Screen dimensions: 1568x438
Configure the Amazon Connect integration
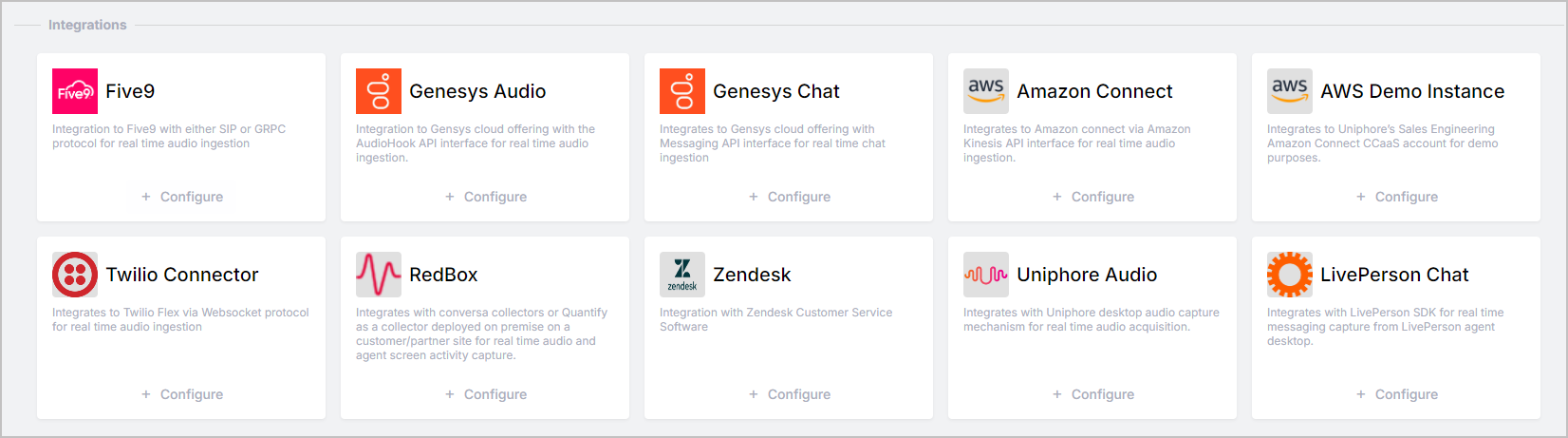click(x=1092, y=197)
